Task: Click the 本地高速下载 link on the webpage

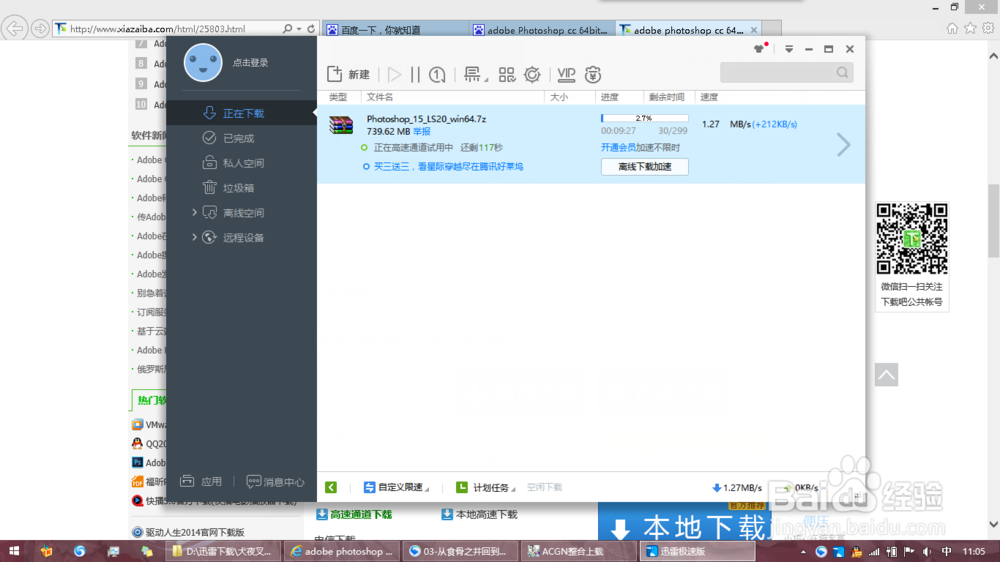Action: (480, 514)
